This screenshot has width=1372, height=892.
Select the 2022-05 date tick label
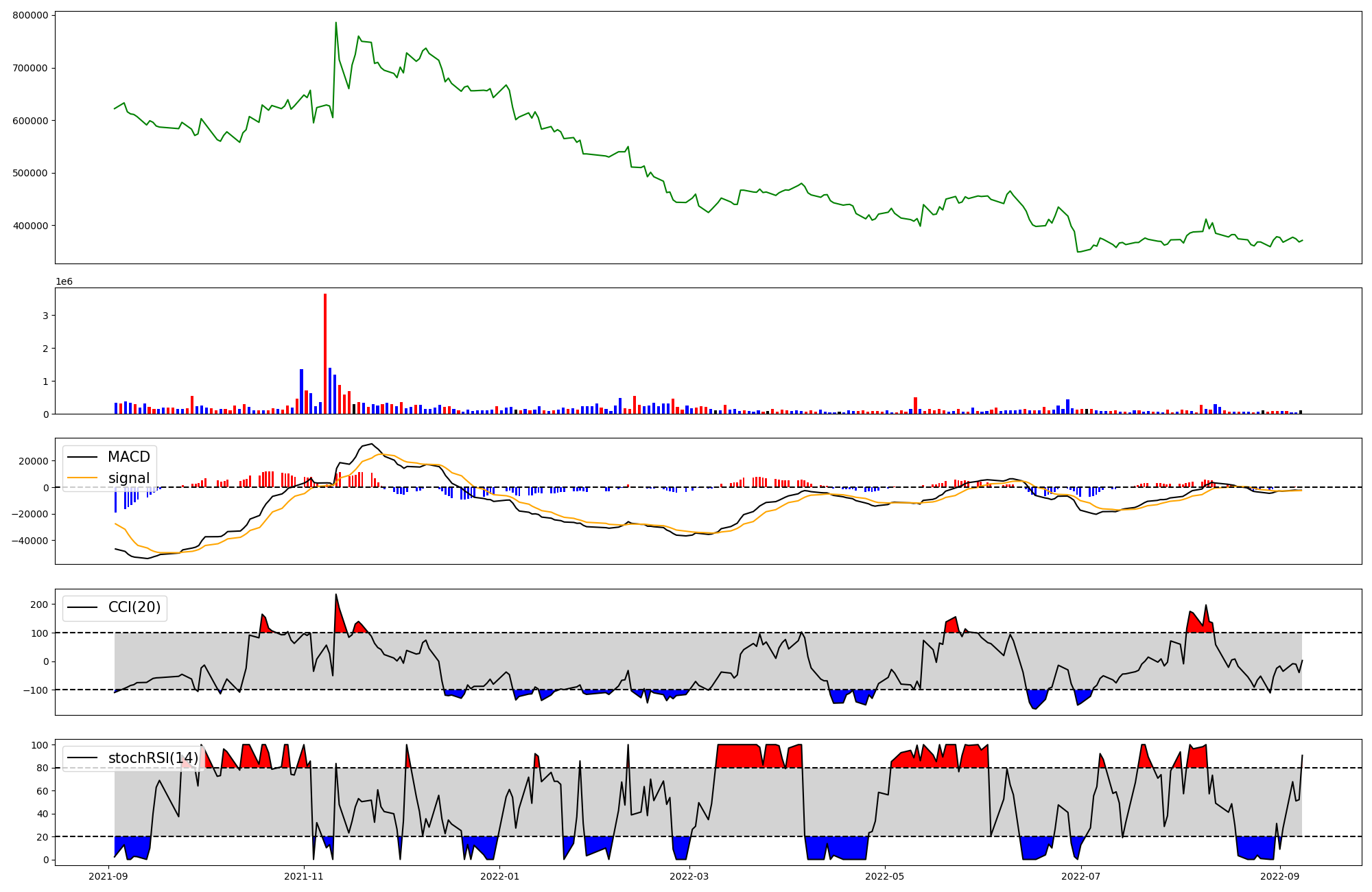[x=885, y=876]
